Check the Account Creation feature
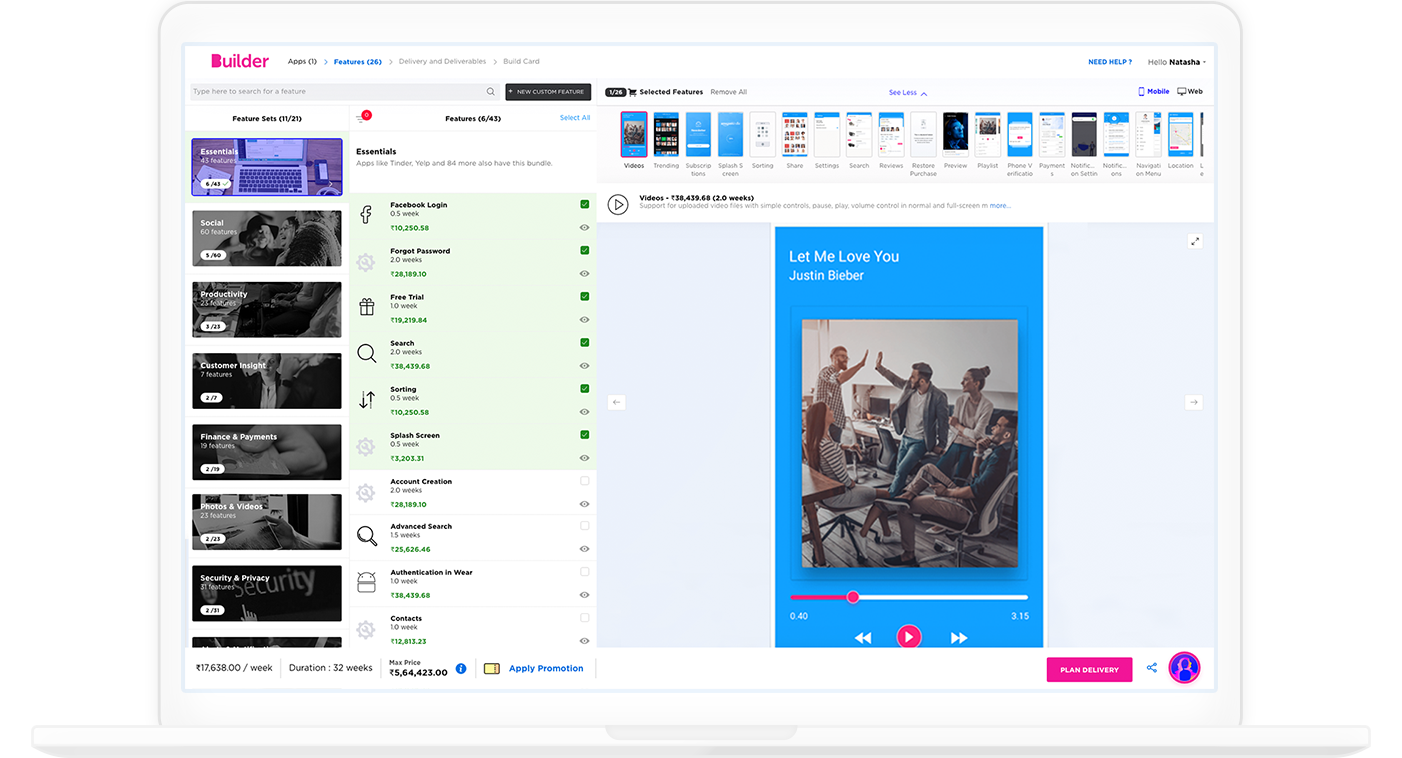Image resolution: width=1402 pixels, height=758 pixels. (x=585, y=480)
